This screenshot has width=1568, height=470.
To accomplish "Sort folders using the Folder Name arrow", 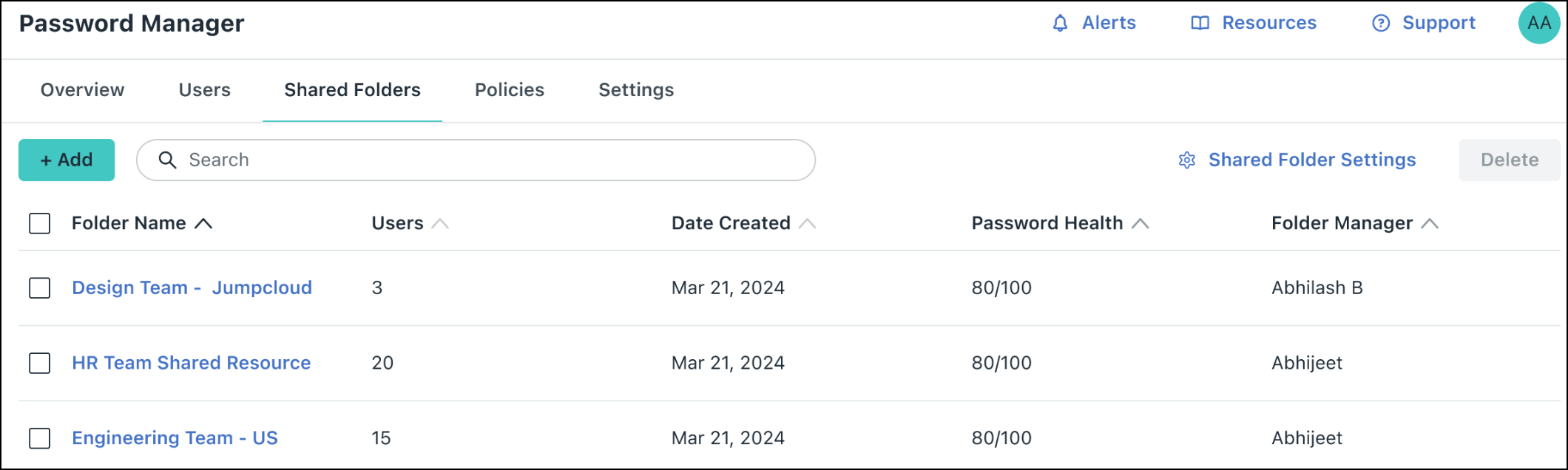I will [x=205, y=222].
